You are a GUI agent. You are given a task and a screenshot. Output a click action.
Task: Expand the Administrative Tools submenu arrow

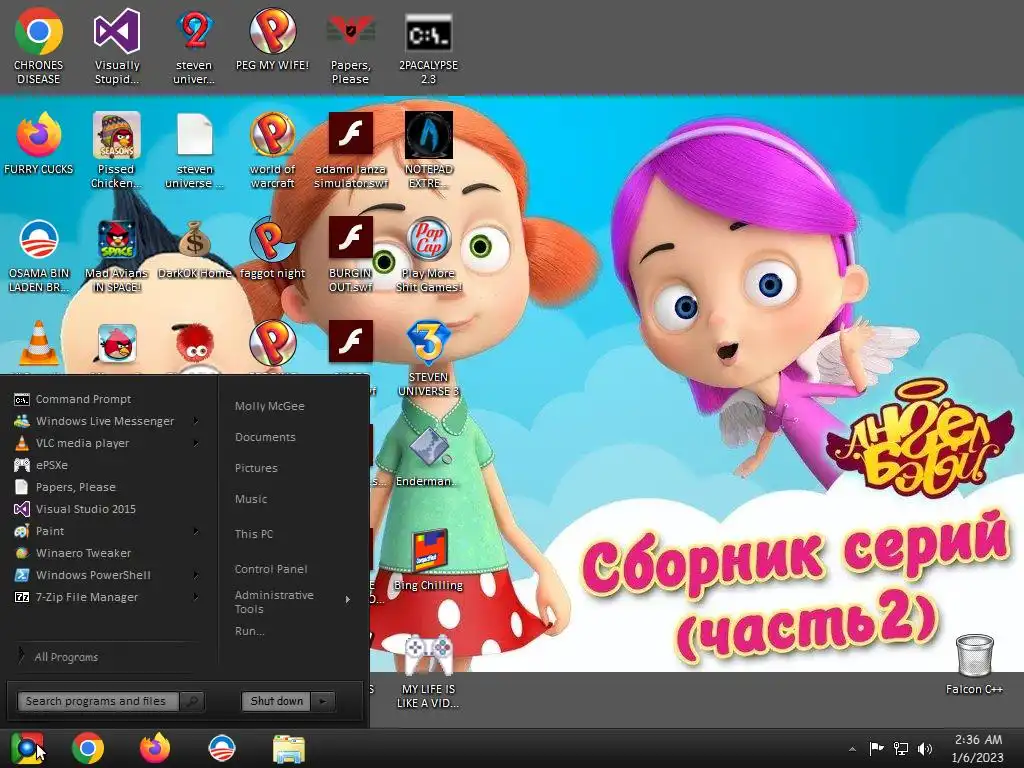pos(347,599)
